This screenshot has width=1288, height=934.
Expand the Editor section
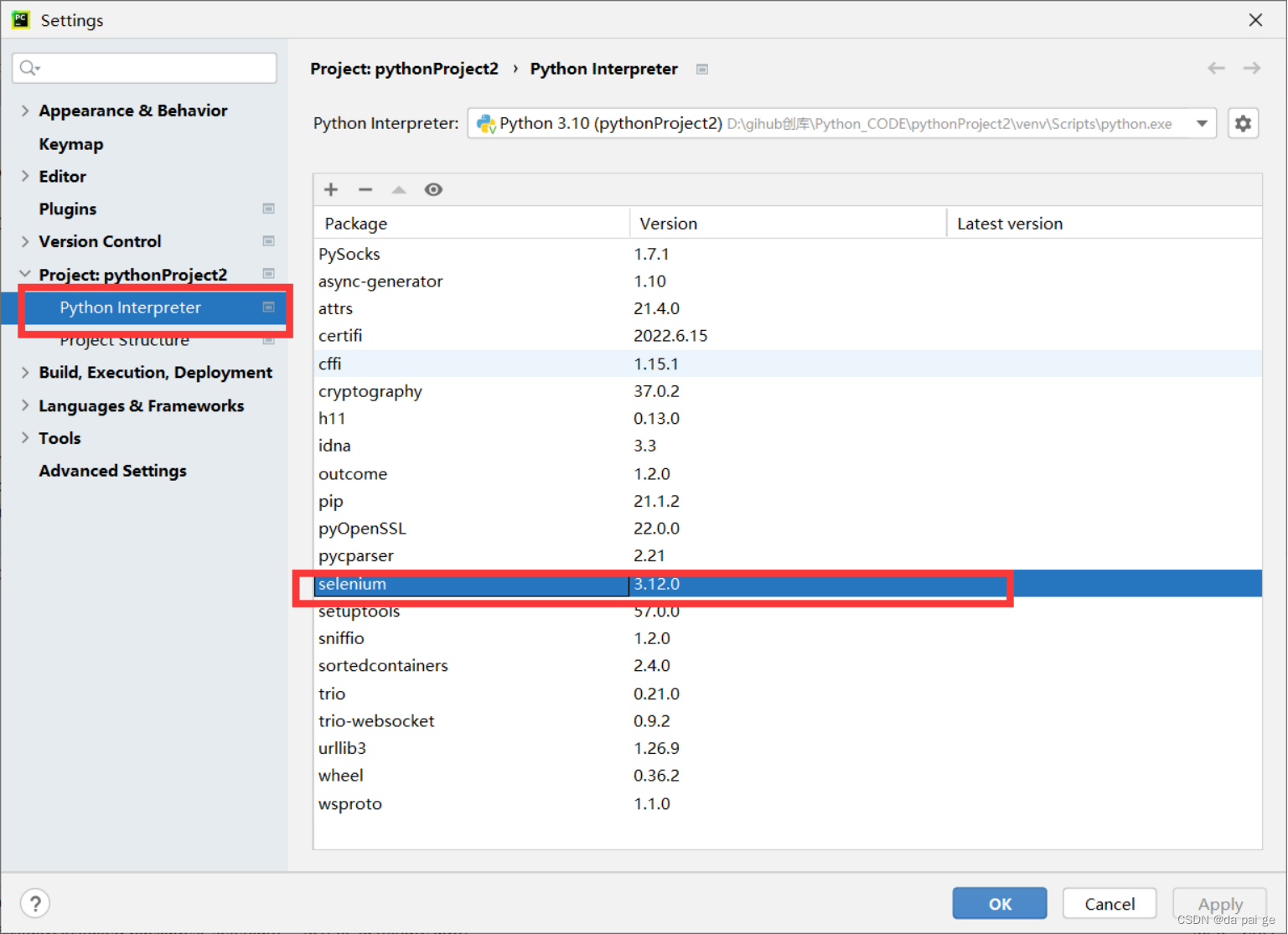point(25,176)
